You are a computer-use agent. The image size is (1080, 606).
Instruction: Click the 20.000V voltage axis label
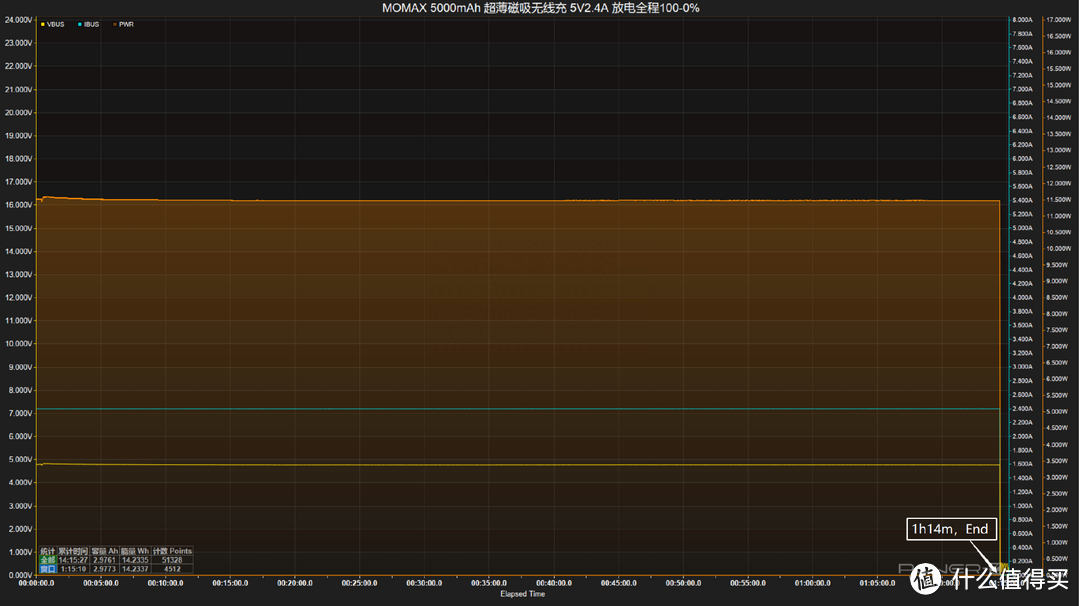point(18,112)
